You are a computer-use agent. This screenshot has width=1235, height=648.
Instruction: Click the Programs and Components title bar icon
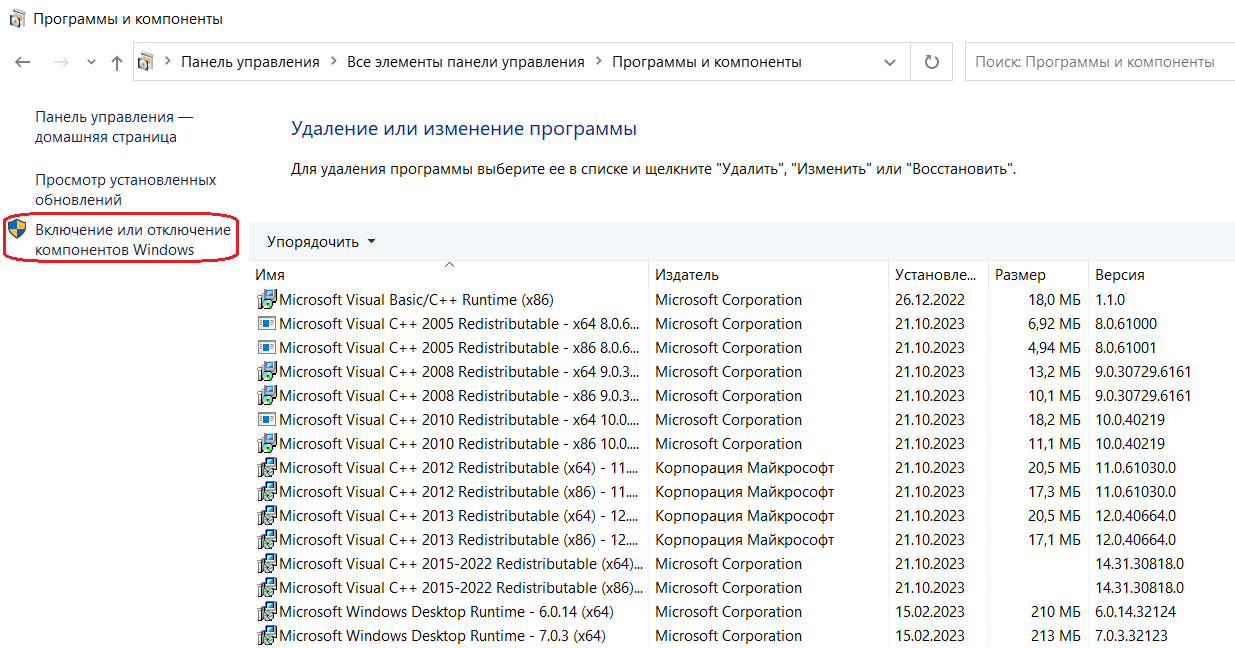coord(16,19)
